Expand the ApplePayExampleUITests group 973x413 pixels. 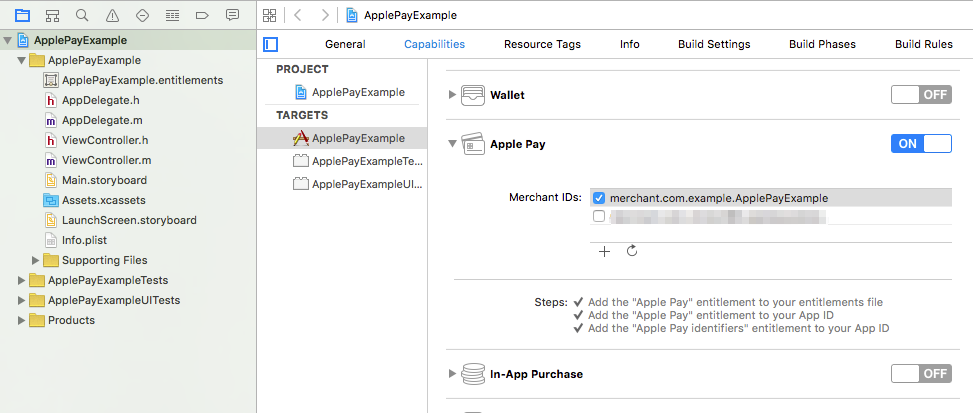coord(22,300)
